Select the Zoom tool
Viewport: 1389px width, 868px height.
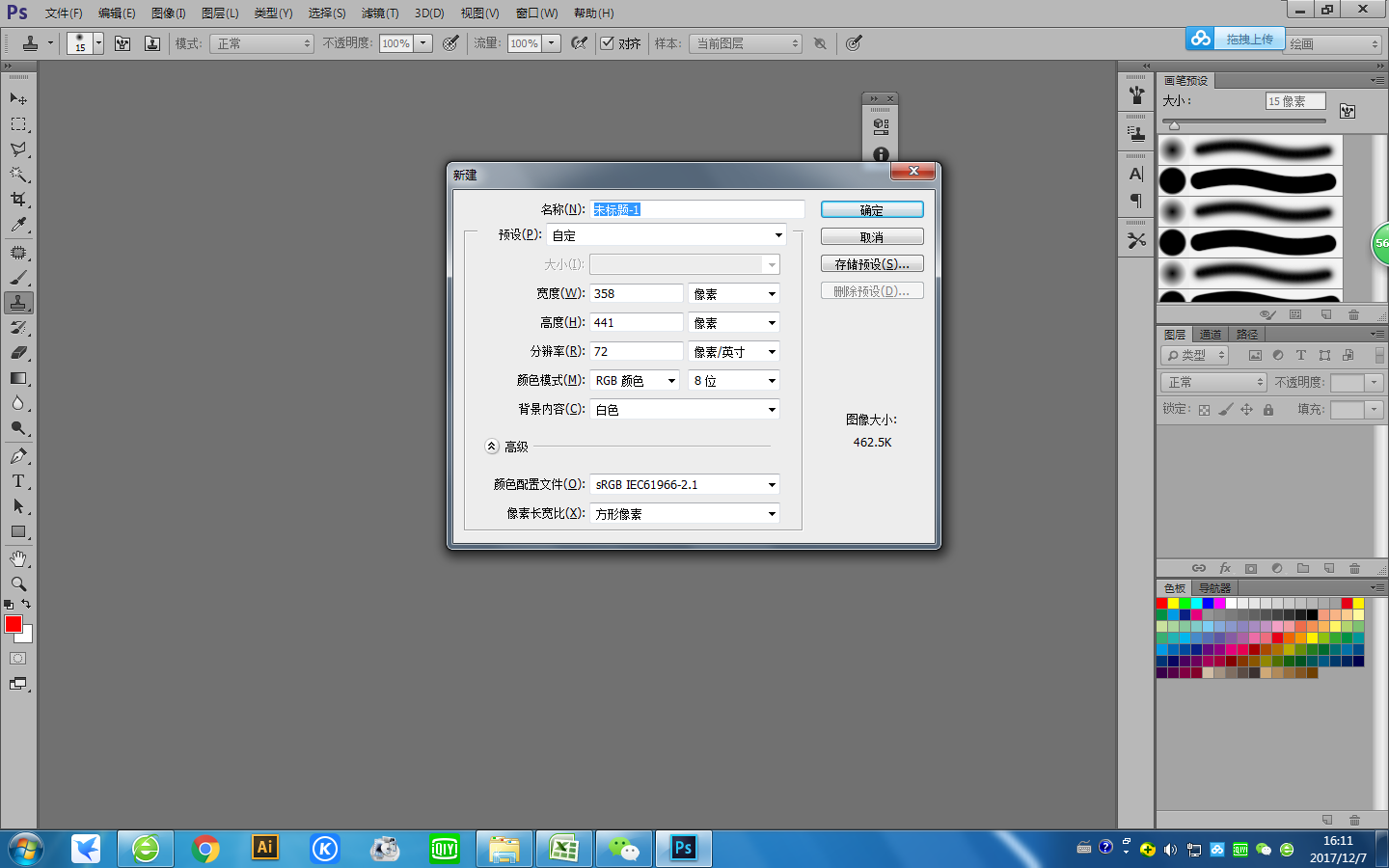click(x=19, y=583)
